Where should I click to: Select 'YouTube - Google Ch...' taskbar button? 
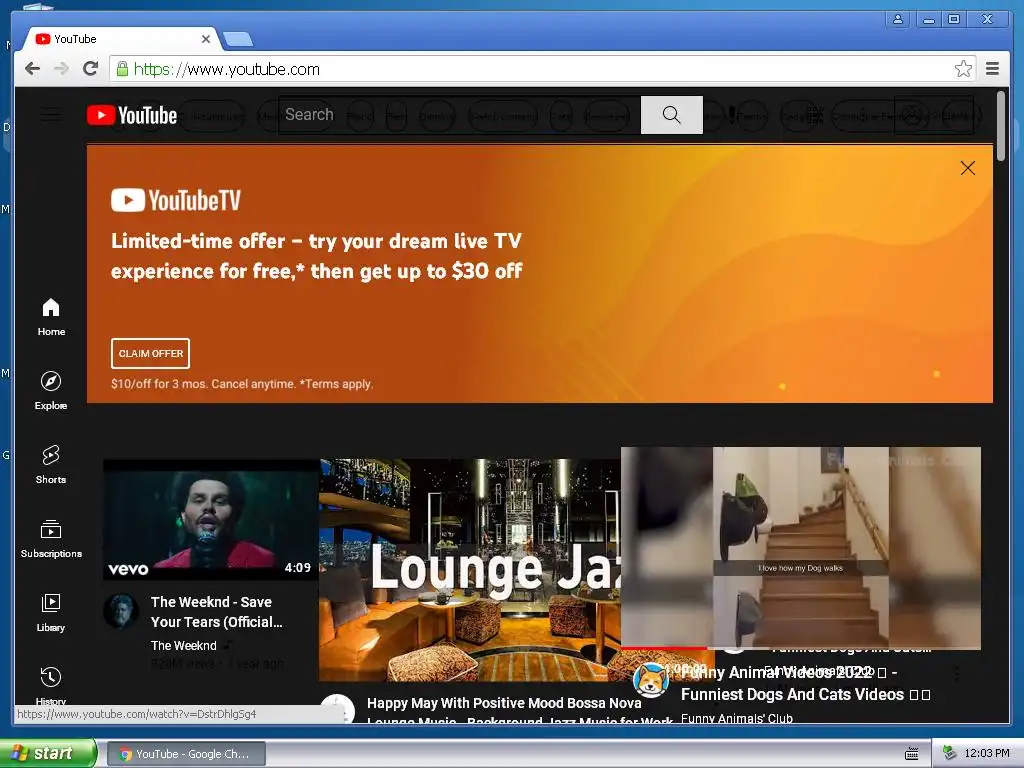click(186, 754)
